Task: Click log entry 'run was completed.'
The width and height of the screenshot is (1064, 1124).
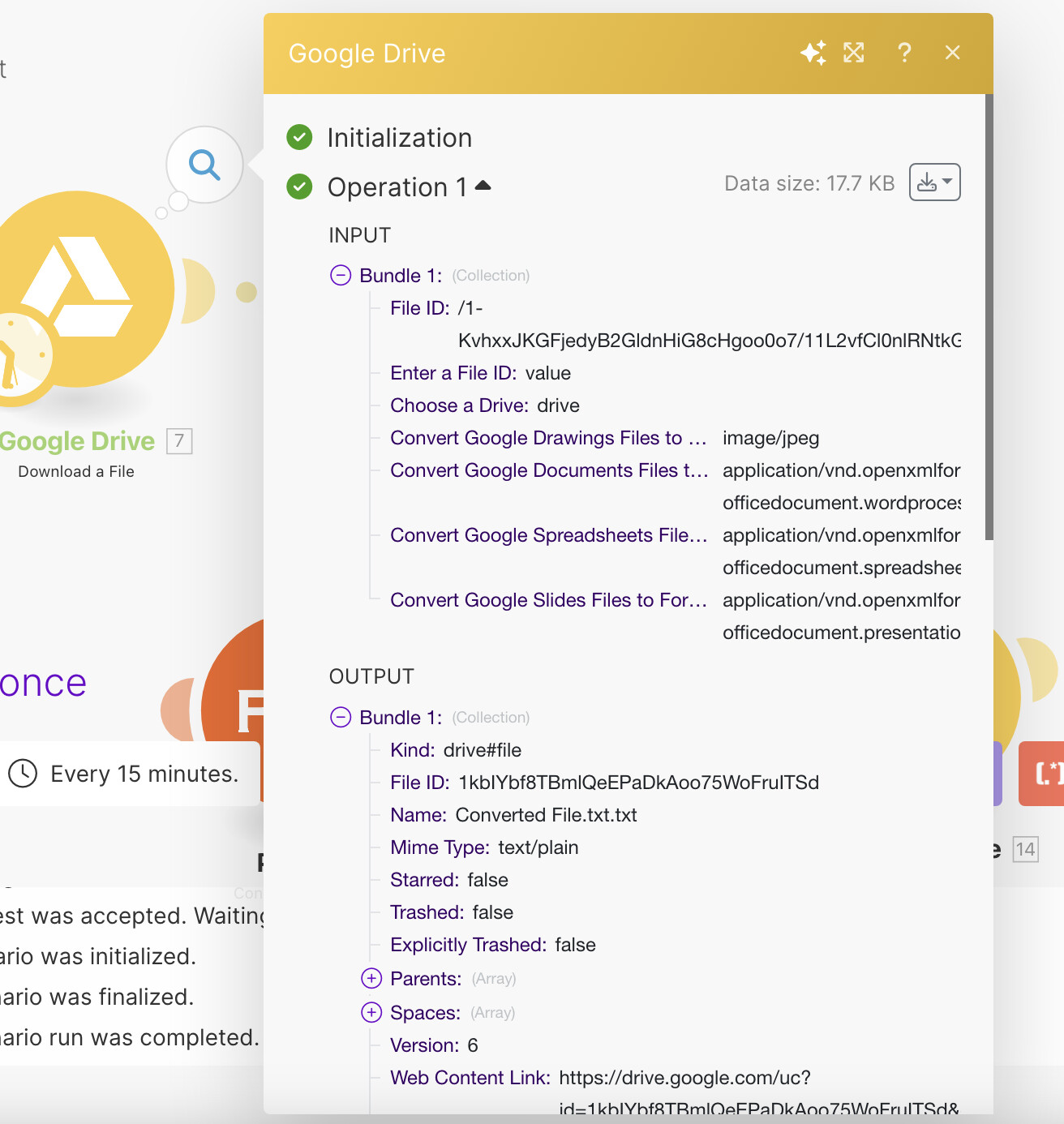Action: pos(130,1037)
